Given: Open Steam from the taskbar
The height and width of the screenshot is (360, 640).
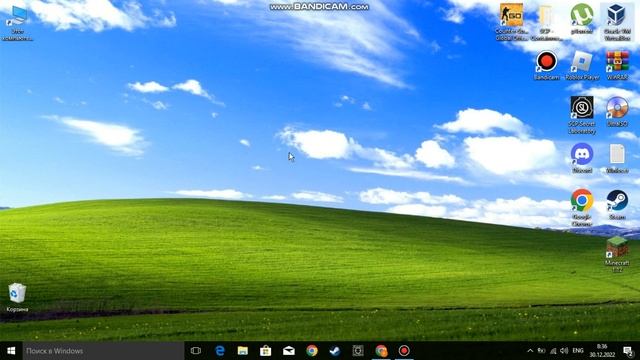Looking at the screenshot, I should point(335,351).
